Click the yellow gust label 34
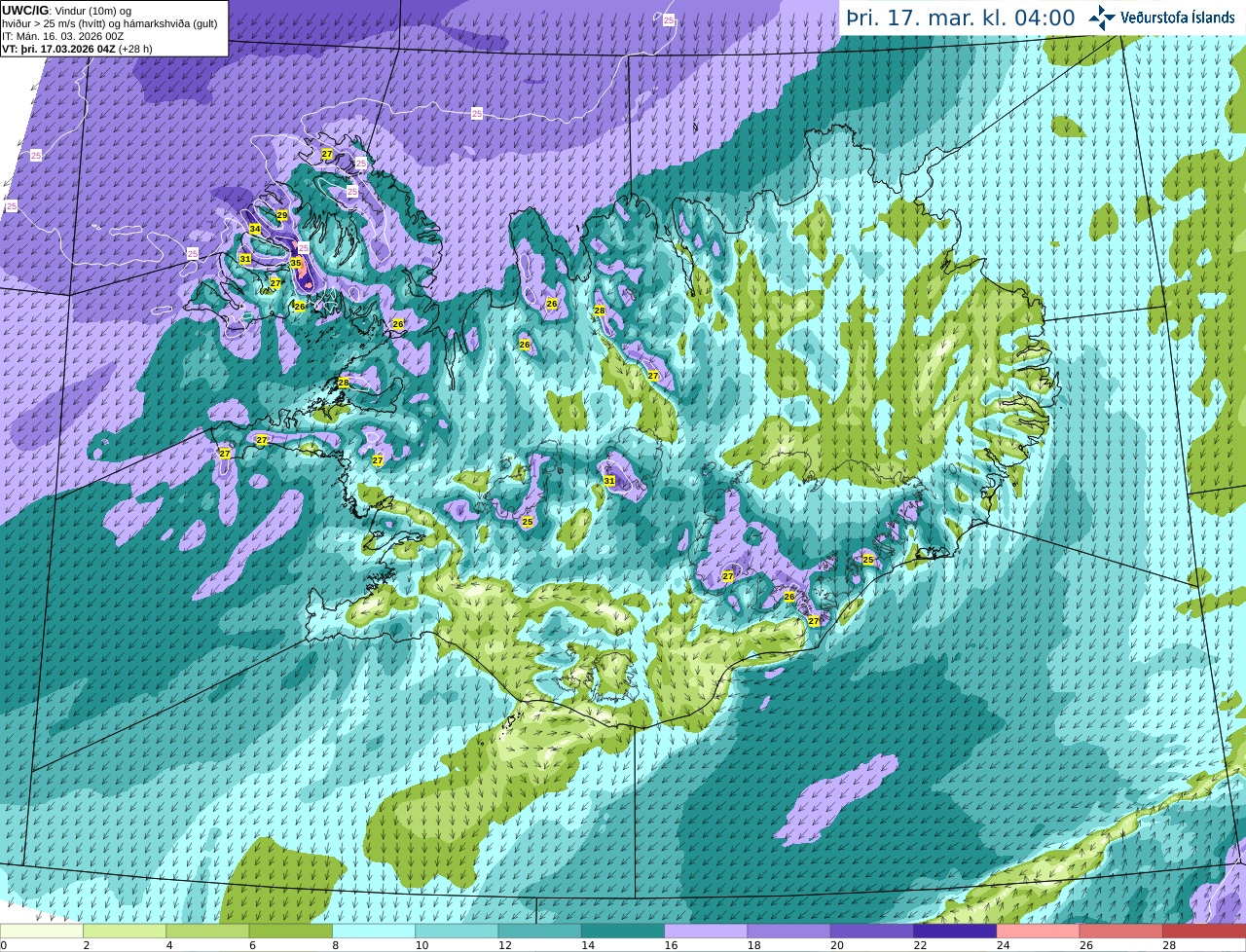1246x952 pixels. tap(255, 229)
